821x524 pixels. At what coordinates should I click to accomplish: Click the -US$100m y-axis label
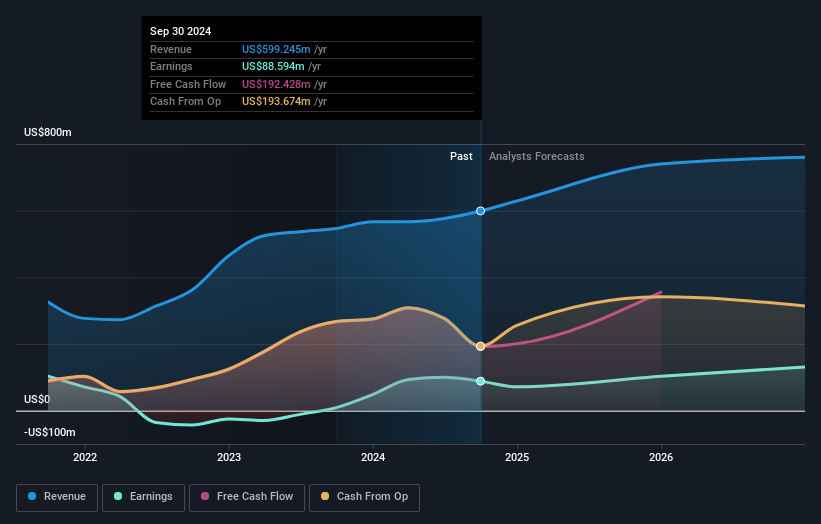click(x=50, y=432)
